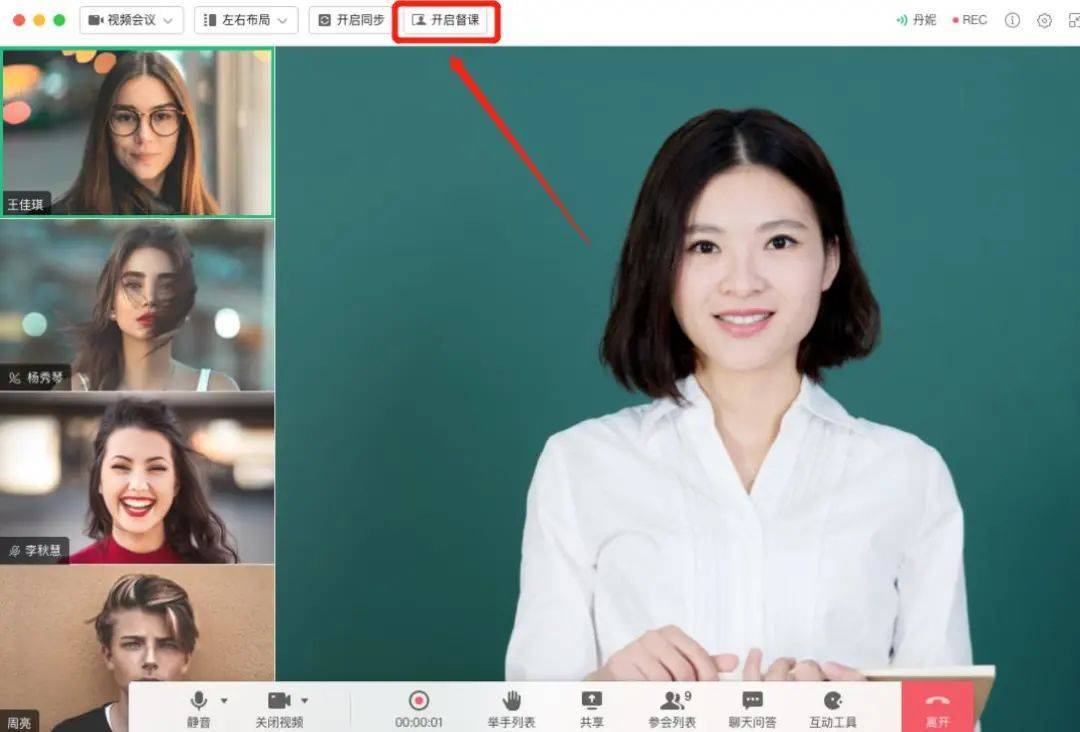Open the 左右布局 layout dropdown

click(245, 19)
